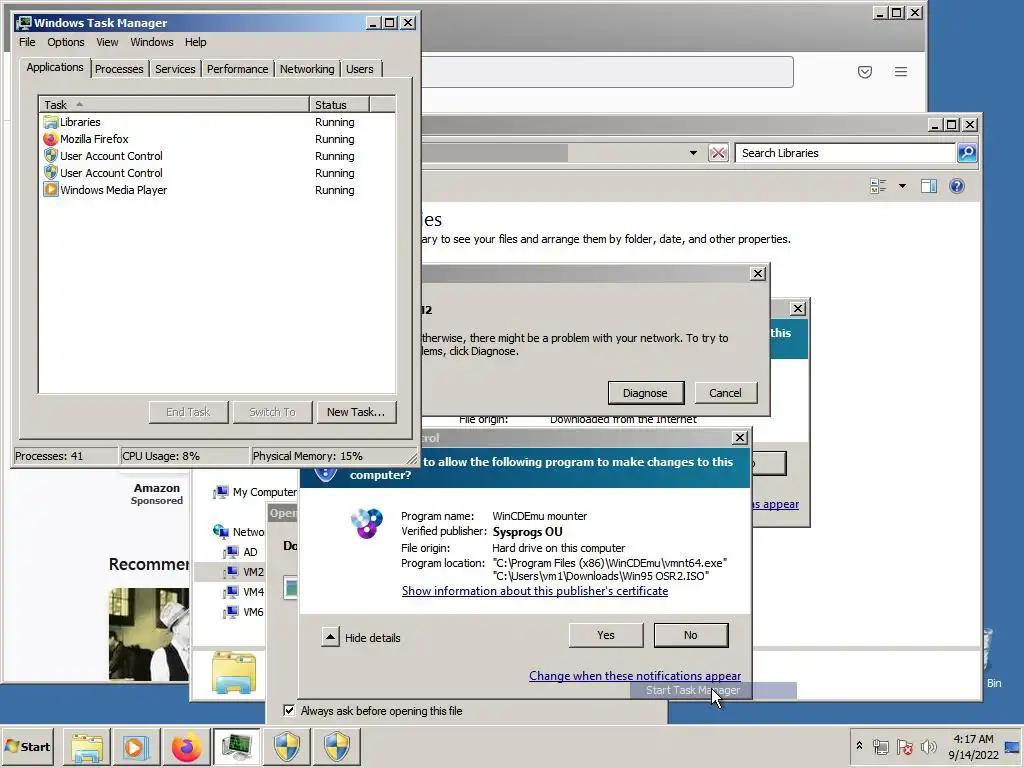Image resolution: width=1024 pixels, height=768 pixels.
Task: Open Firefox Pocket save icon
Action: [x=865, y=72]
